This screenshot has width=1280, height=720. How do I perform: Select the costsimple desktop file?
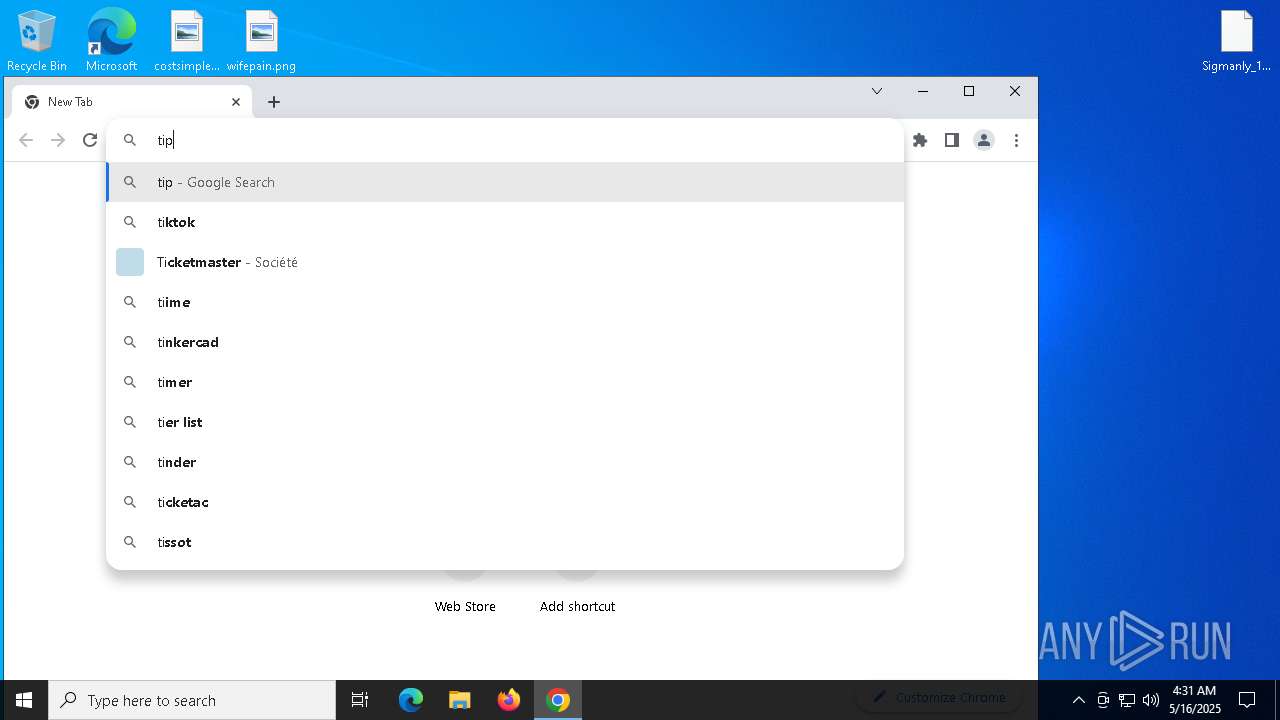coord(187,41)
